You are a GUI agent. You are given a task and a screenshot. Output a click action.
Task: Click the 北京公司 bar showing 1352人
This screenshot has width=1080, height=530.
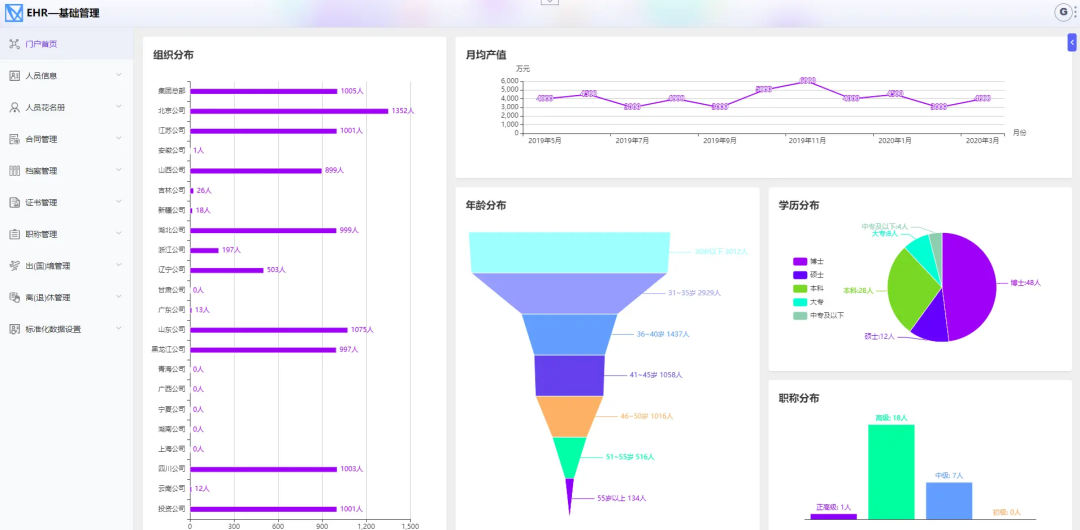(289, 111)
